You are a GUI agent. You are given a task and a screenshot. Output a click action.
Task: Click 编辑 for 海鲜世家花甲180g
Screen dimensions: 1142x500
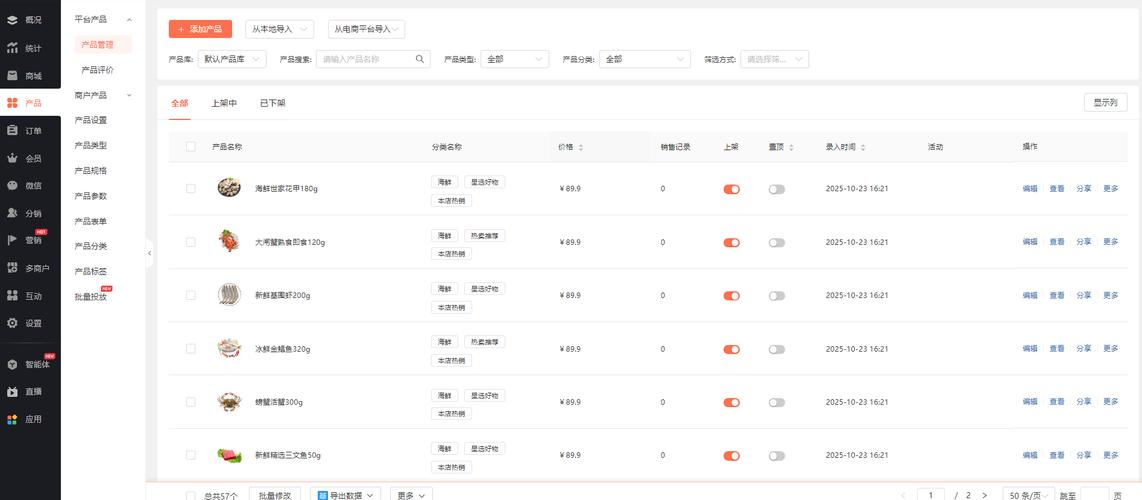coord(1030,189)
